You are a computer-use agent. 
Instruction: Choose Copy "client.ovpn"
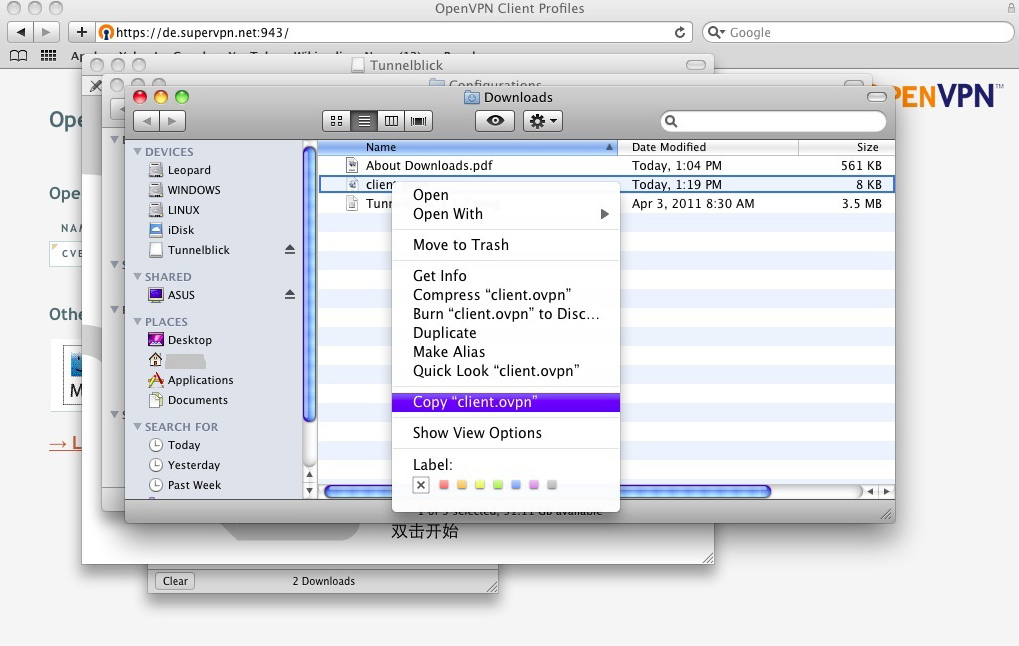pyautogui.click(x=506, y=402)
